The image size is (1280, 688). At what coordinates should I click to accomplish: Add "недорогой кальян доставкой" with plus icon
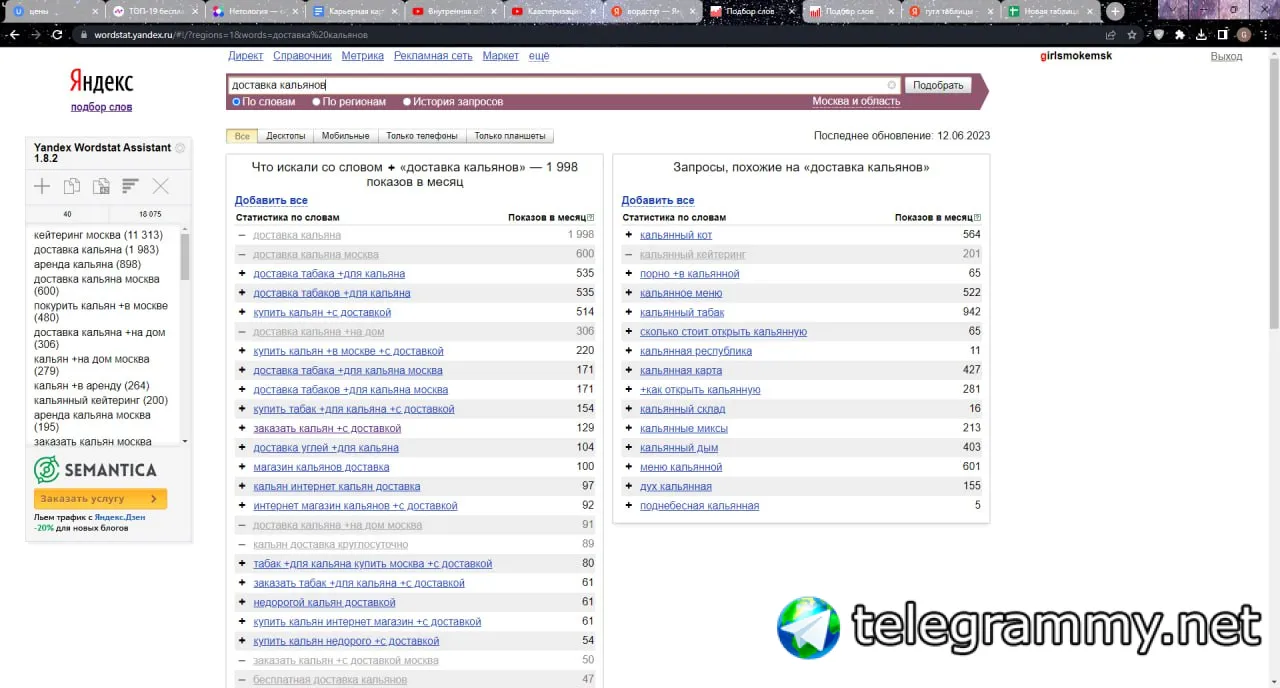coord(242,602)
